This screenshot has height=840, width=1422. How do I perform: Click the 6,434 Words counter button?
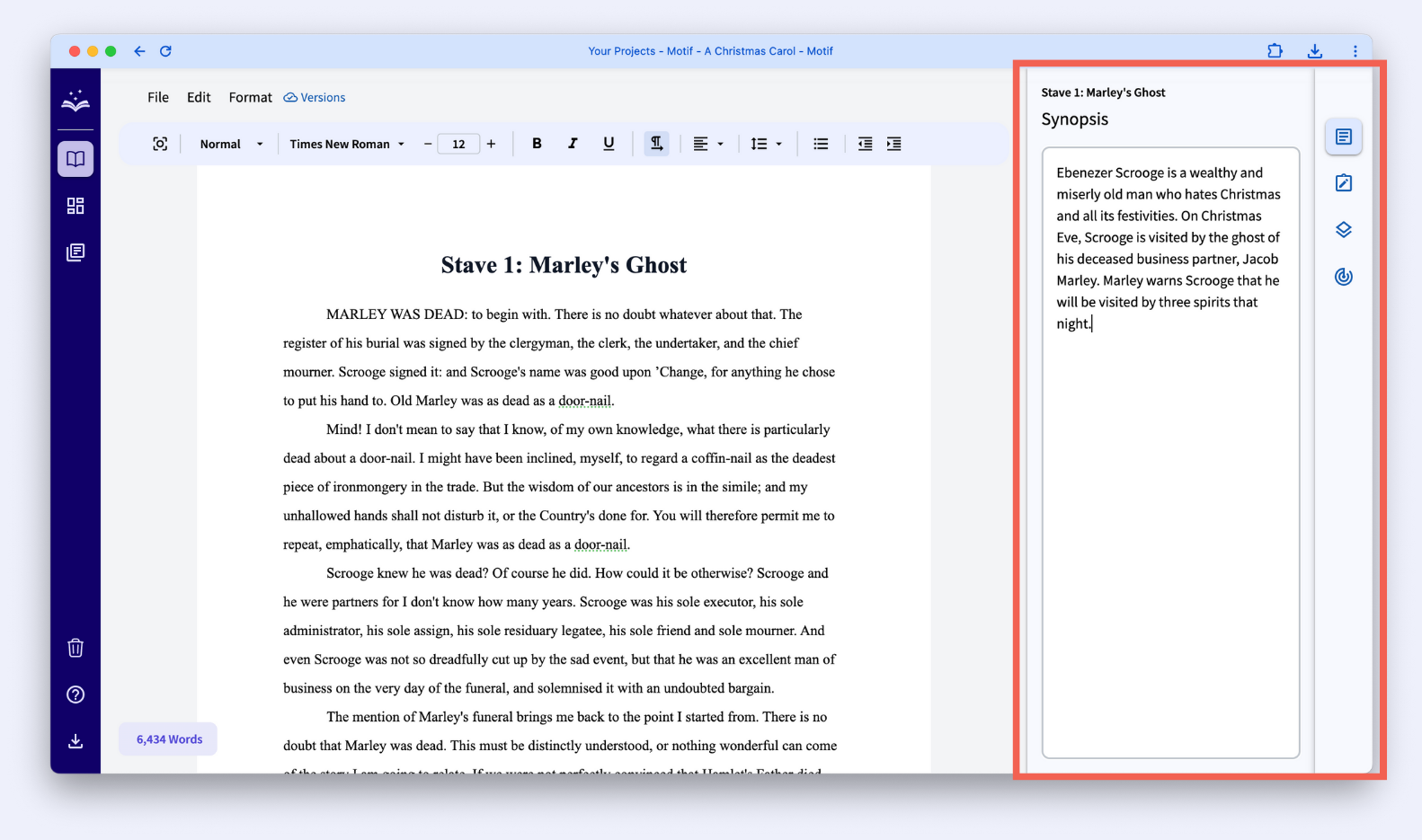(169, 739)
